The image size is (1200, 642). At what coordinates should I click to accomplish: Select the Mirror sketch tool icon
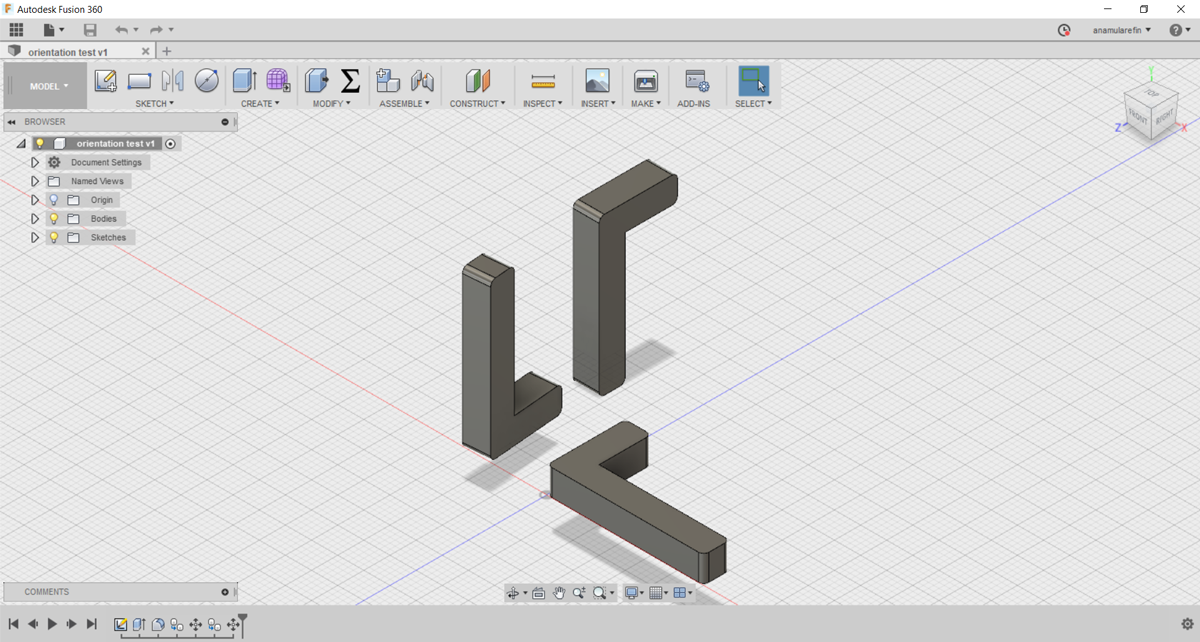173,81
